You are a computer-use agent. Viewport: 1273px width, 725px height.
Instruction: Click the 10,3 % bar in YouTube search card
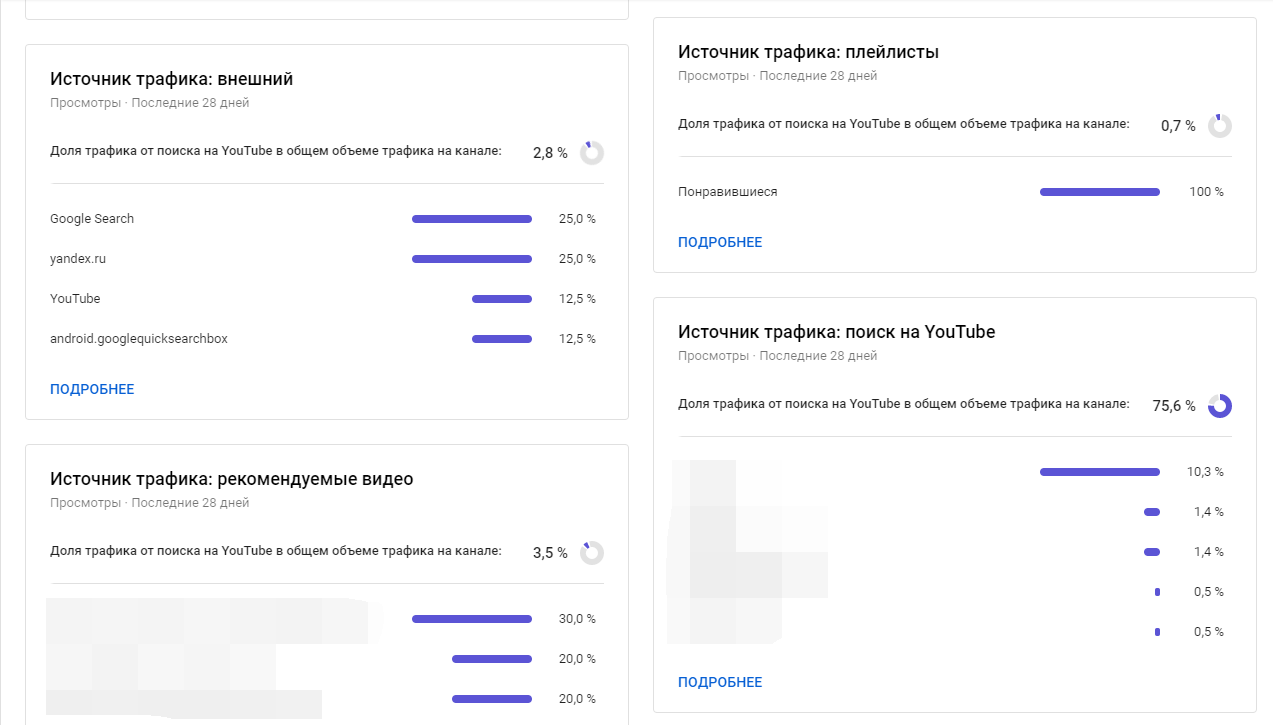tap(1100, 472)
